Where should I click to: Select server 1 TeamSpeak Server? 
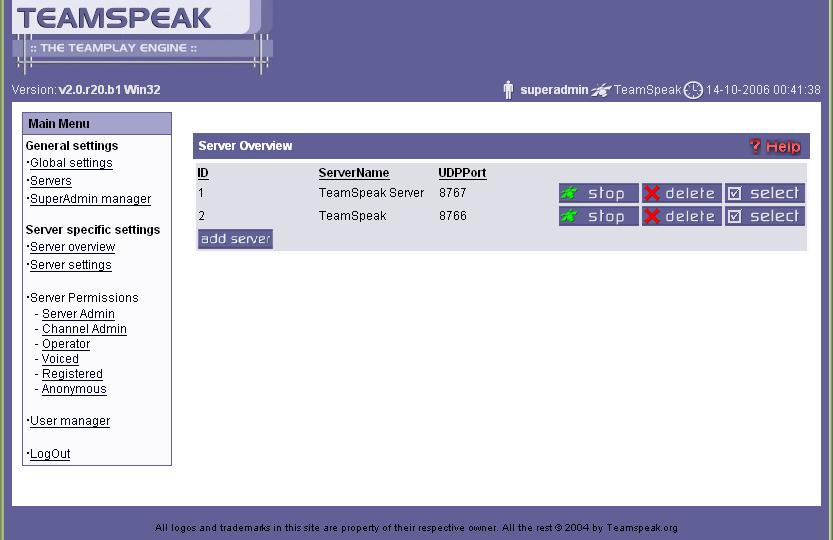click(764, 193)
